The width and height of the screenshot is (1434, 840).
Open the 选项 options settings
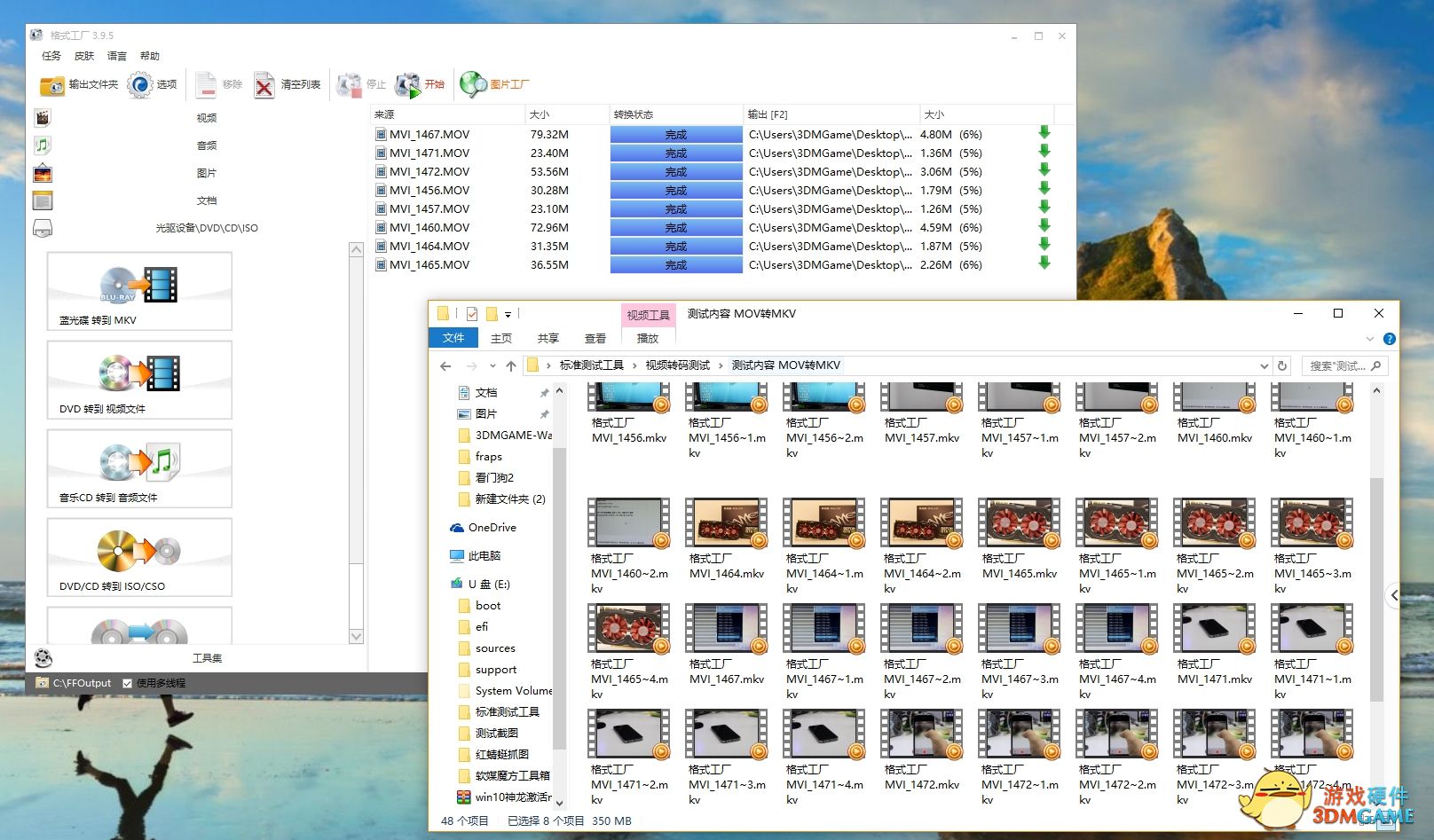click(153, 85)
